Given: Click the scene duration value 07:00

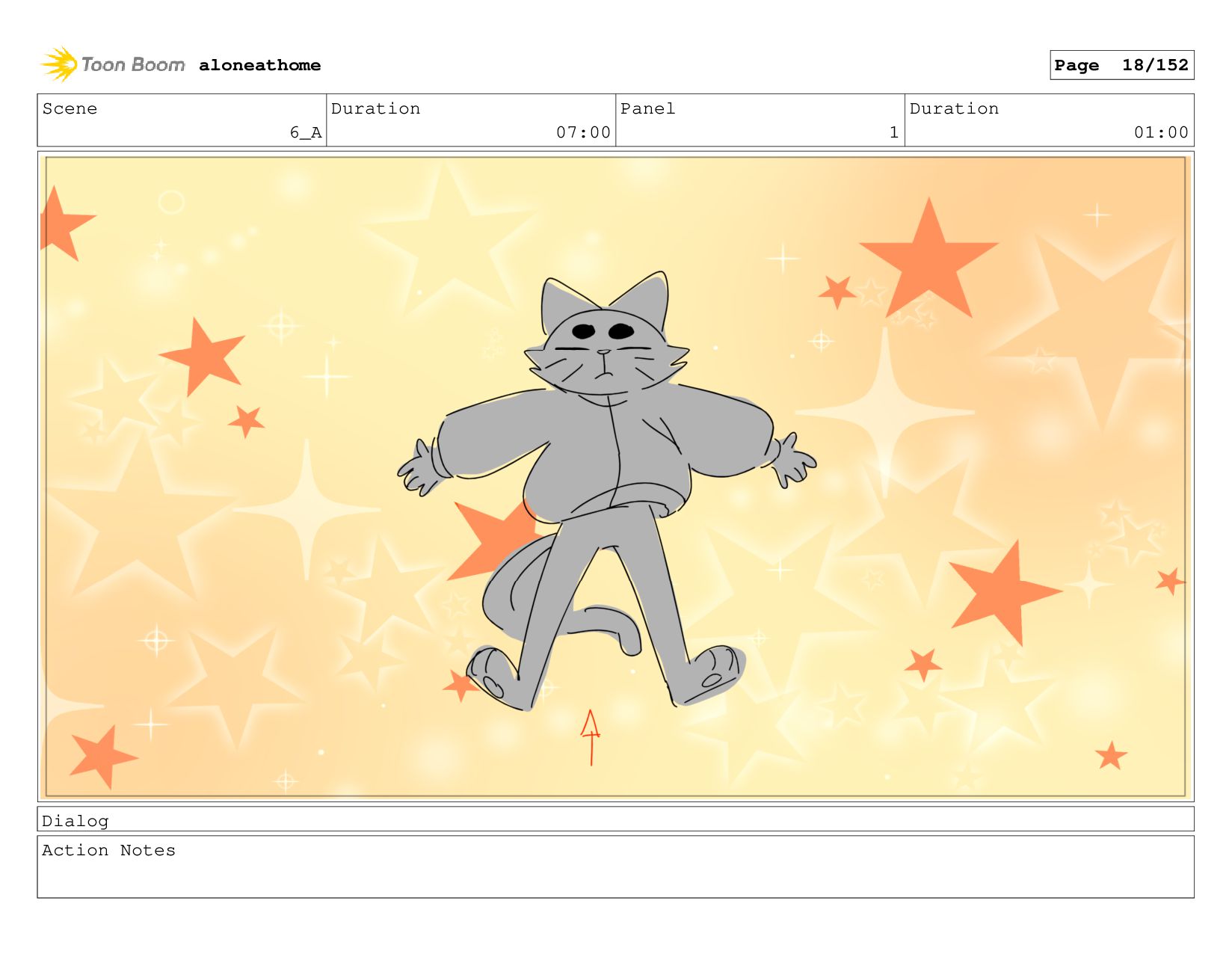Looking at the screenshot, I should pos(583,132).
